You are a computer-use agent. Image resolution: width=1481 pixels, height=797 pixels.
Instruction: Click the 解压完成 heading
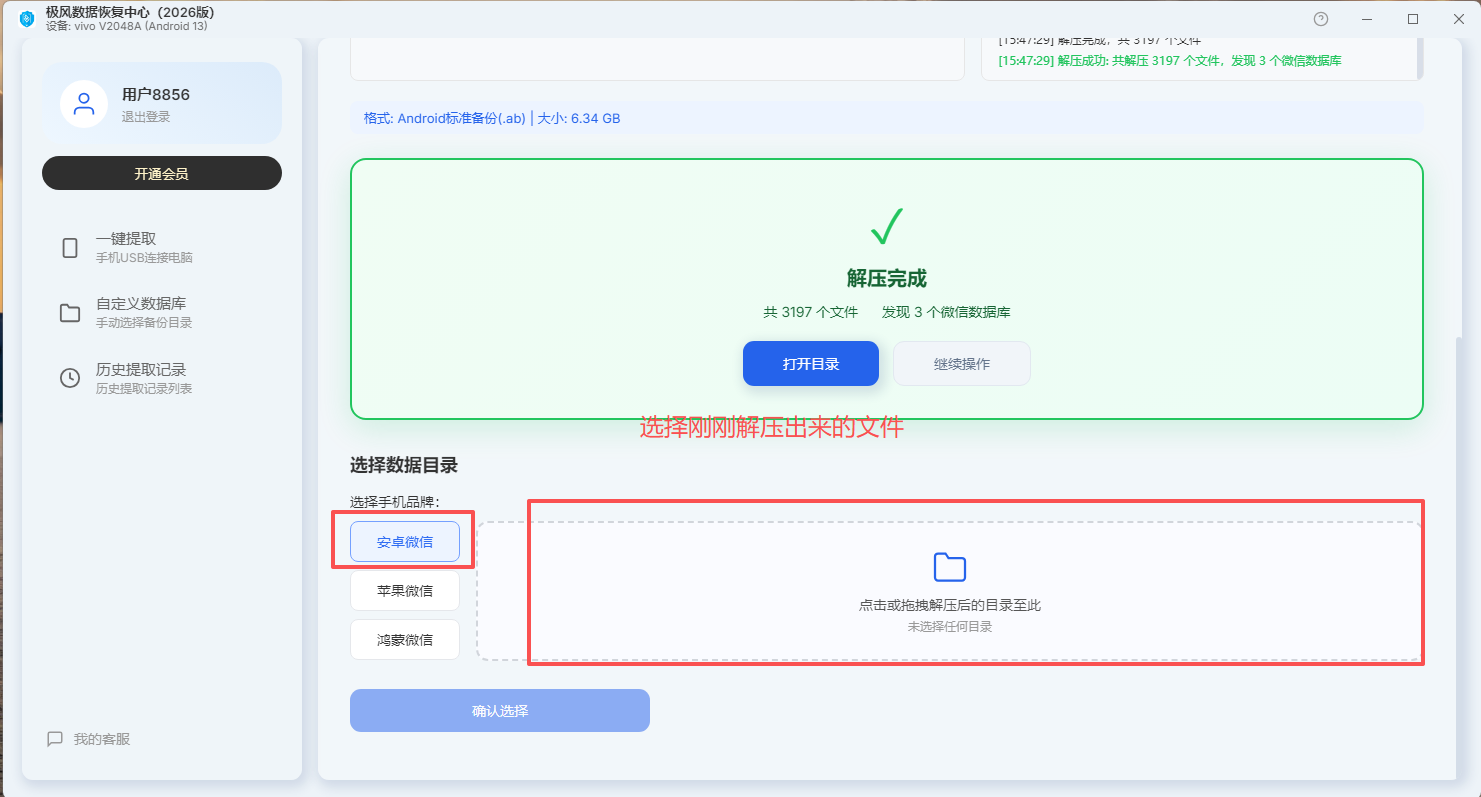click(886, 279)
